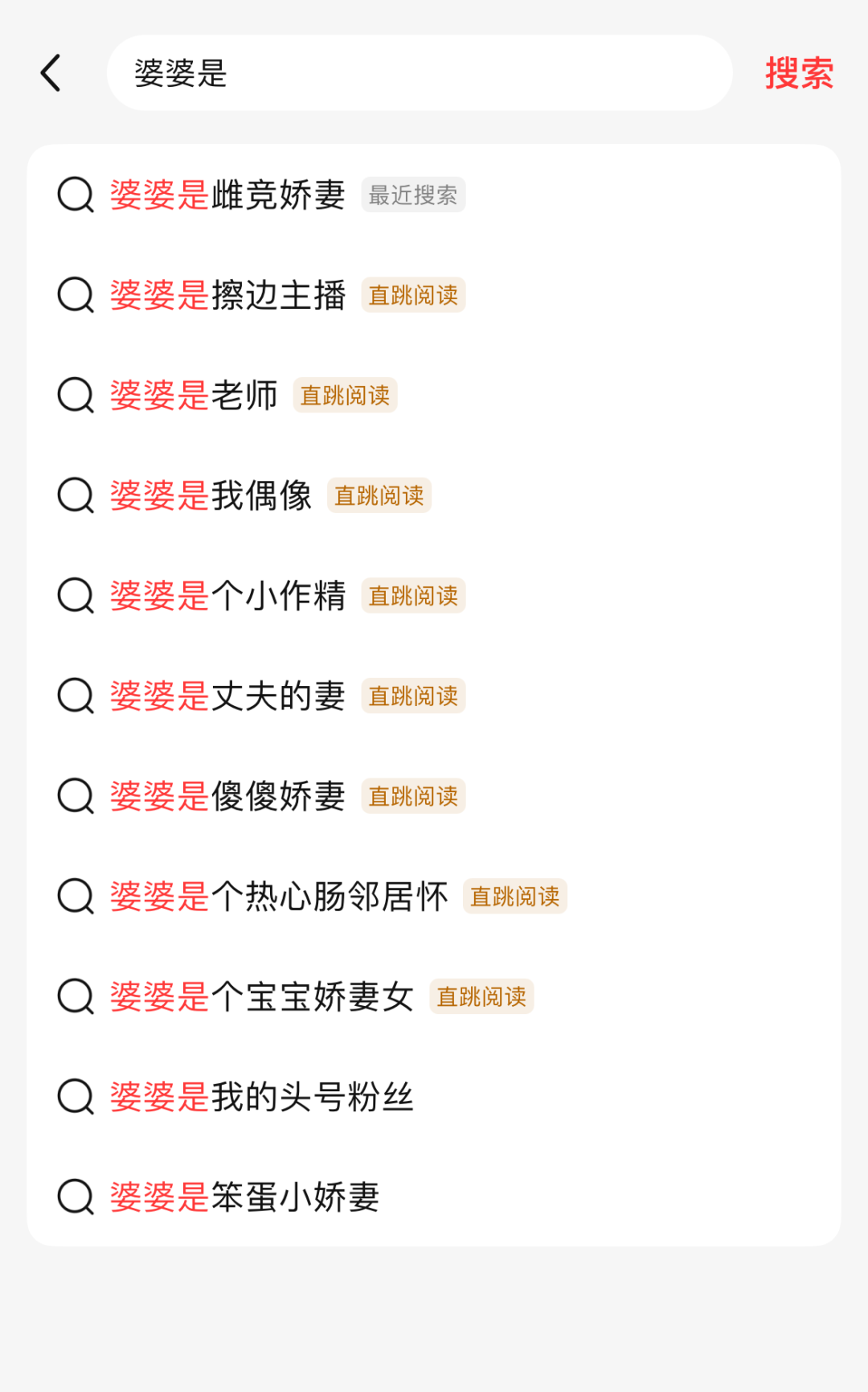
Task: Tap 直跳阅读 tag next to 婆婆是丈夫的妻
Action: [x=413, y=696]
